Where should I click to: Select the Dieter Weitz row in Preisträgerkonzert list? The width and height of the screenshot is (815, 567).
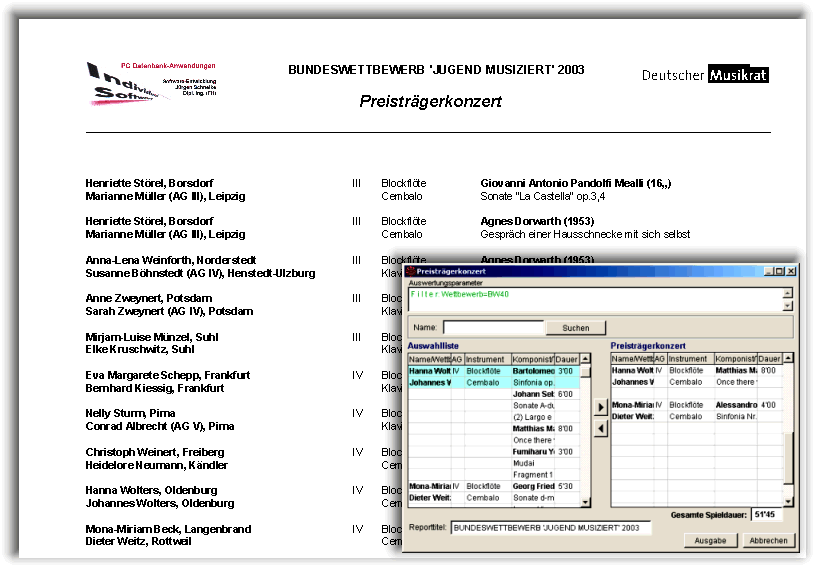pos(631,416)
